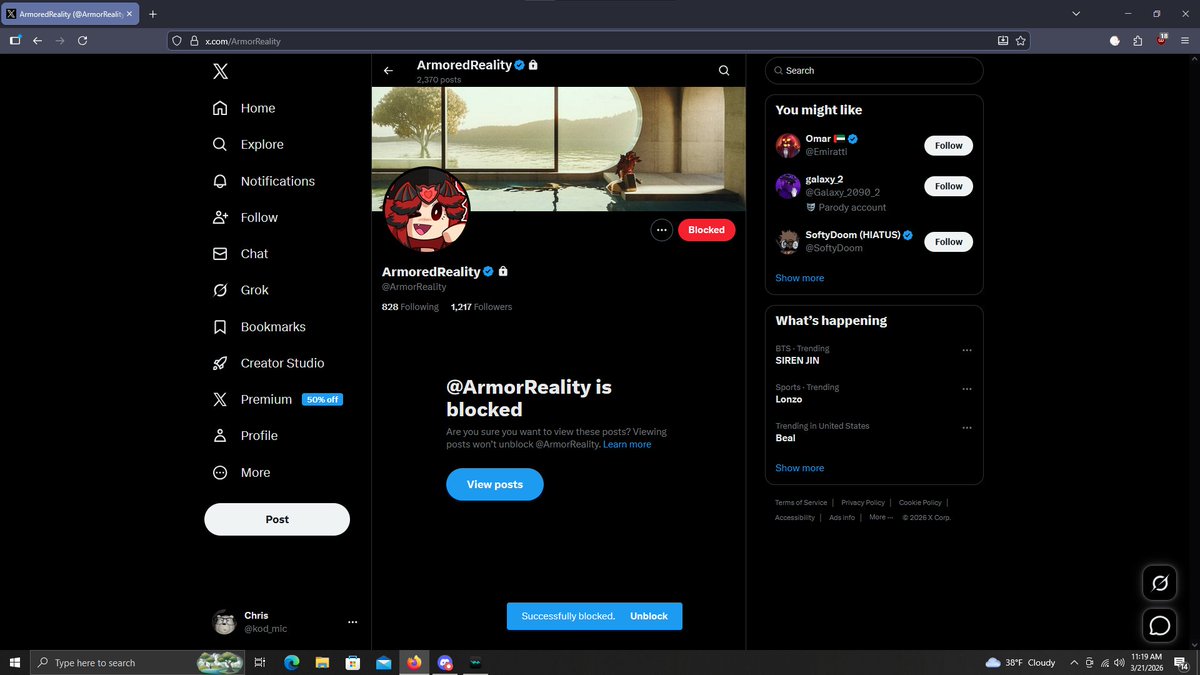Expand the footer More menu
Screen dimensions: 1200x675
(x=880, y=518)
